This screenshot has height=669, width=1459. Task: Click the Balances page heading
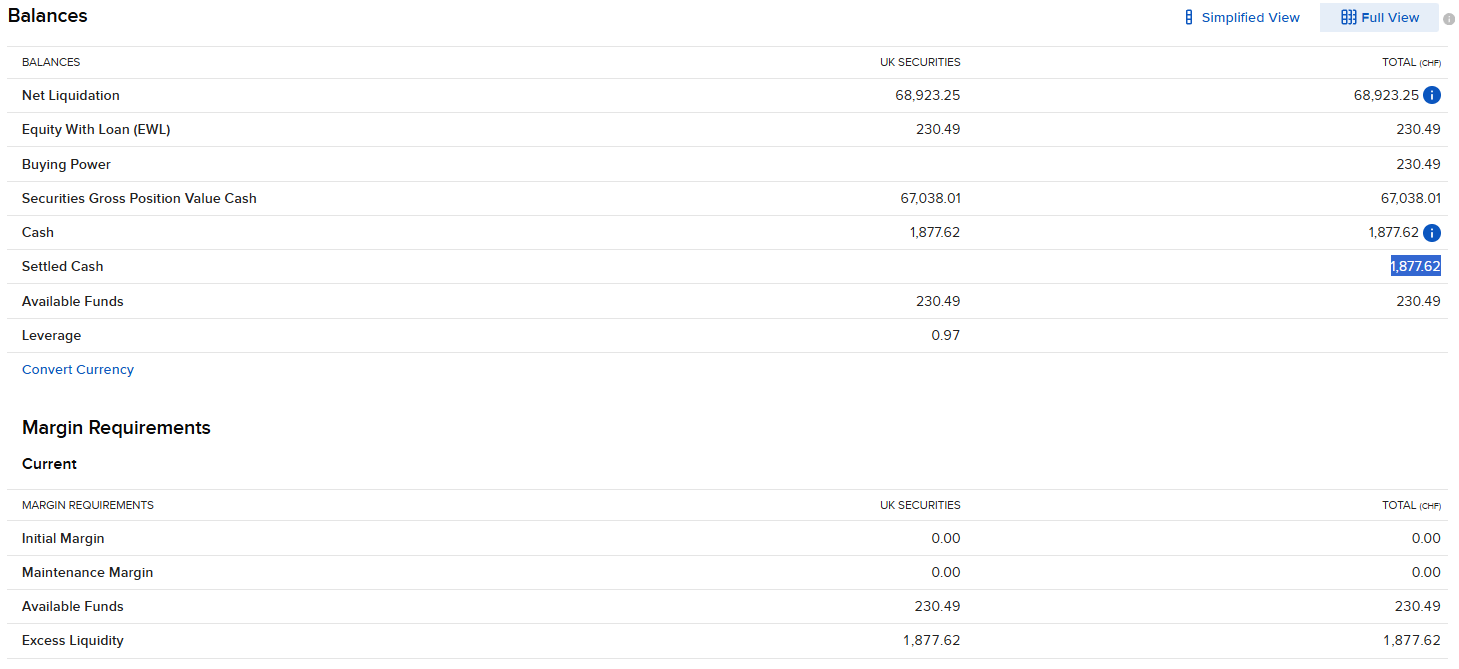point(48,16)
